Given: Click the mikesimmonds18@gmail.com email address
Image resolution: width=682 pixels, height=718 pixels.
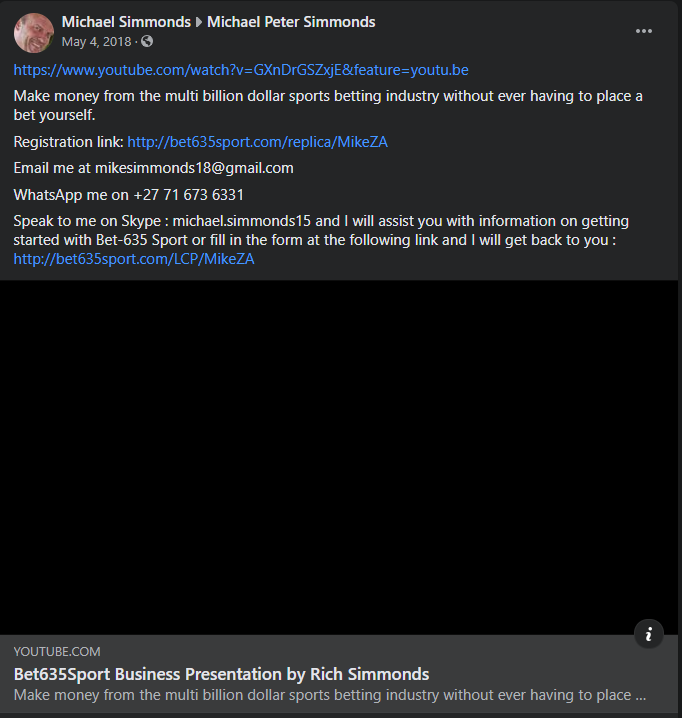Looking at the screenshot, I should tap(194, 168).
